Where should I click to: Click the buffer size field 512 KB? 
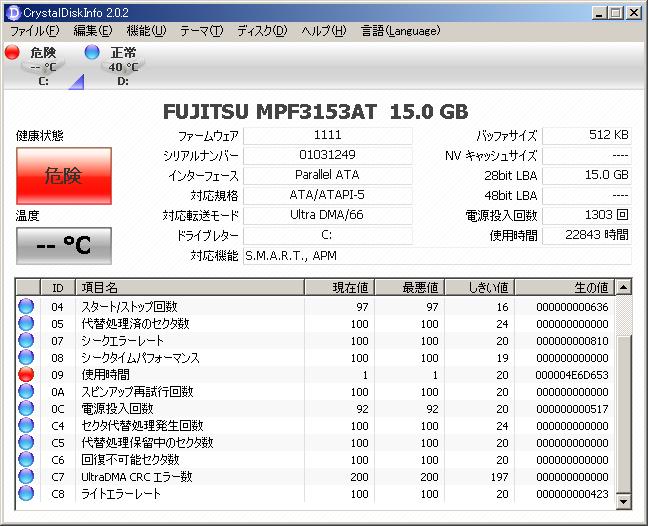click(587, 135)
